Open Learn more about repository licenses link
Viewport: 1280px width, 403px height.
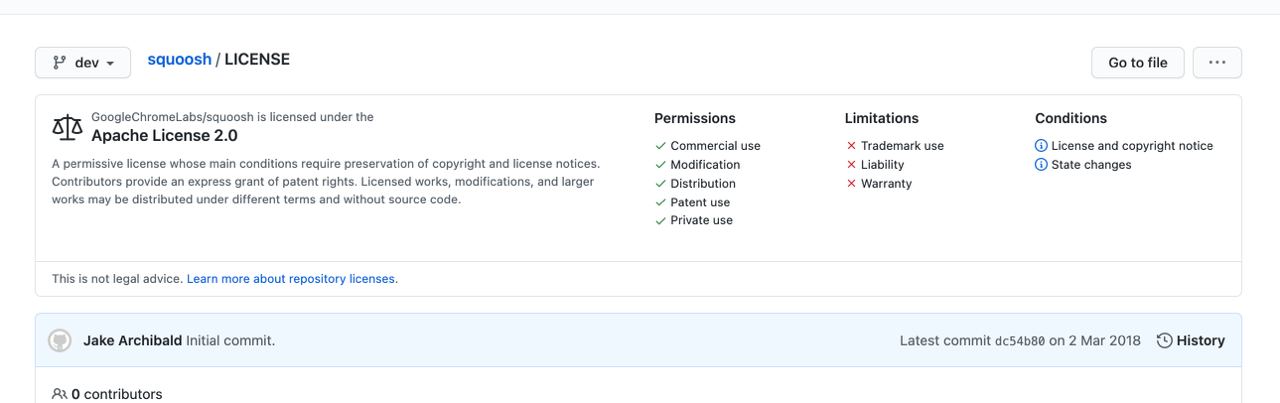pyautogui.click(x=291, y=279)
